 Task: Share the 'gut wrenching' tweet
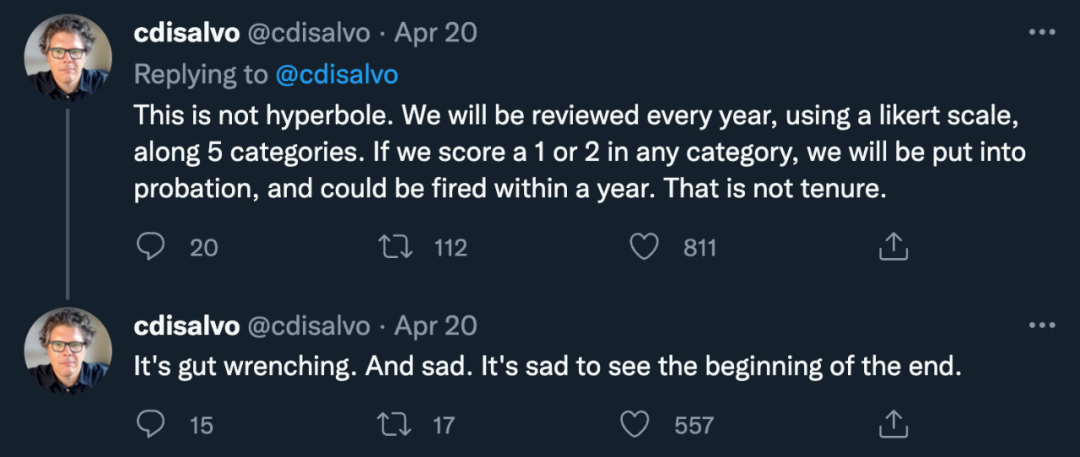click(892, 425)
